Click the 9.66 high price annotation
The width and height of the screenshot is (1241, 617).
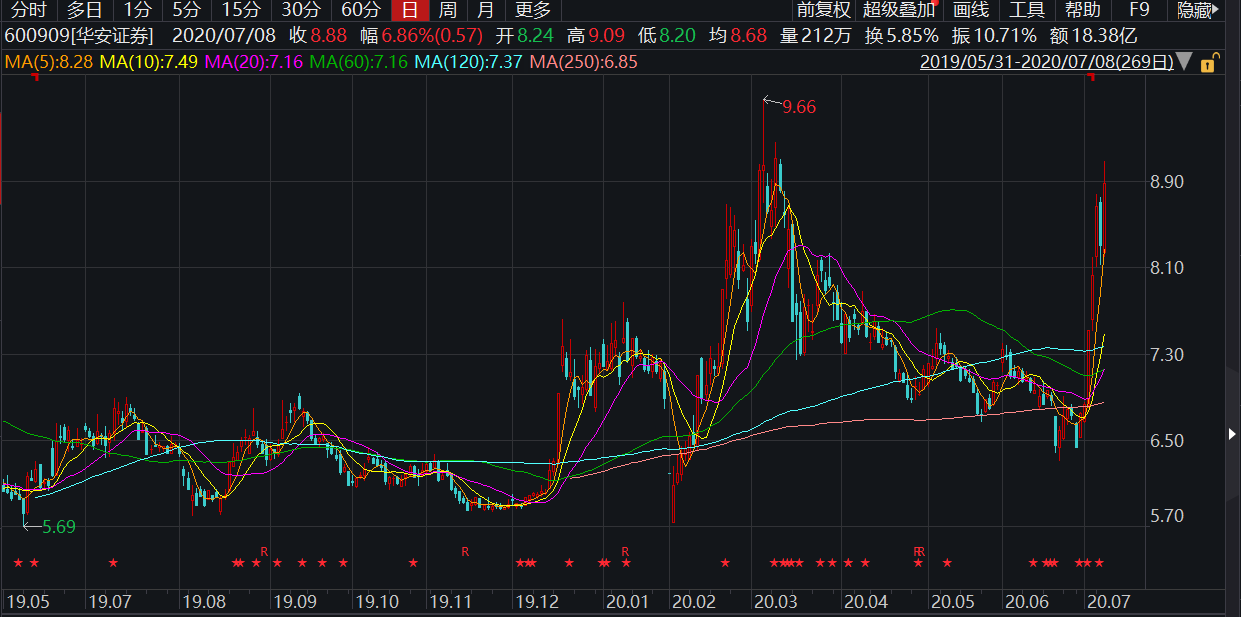click(x=798, y=107)
